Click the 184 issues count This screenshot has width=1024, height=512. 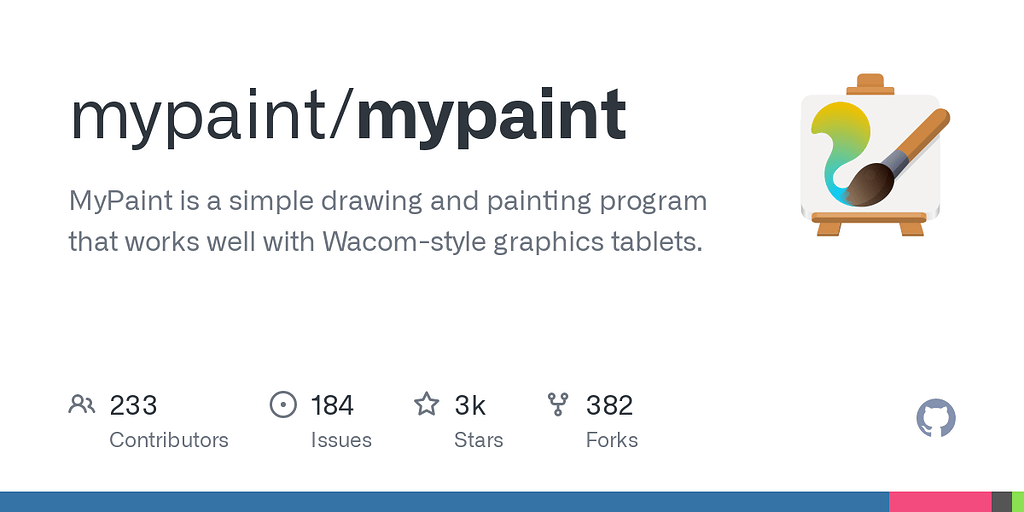(332, 405)
